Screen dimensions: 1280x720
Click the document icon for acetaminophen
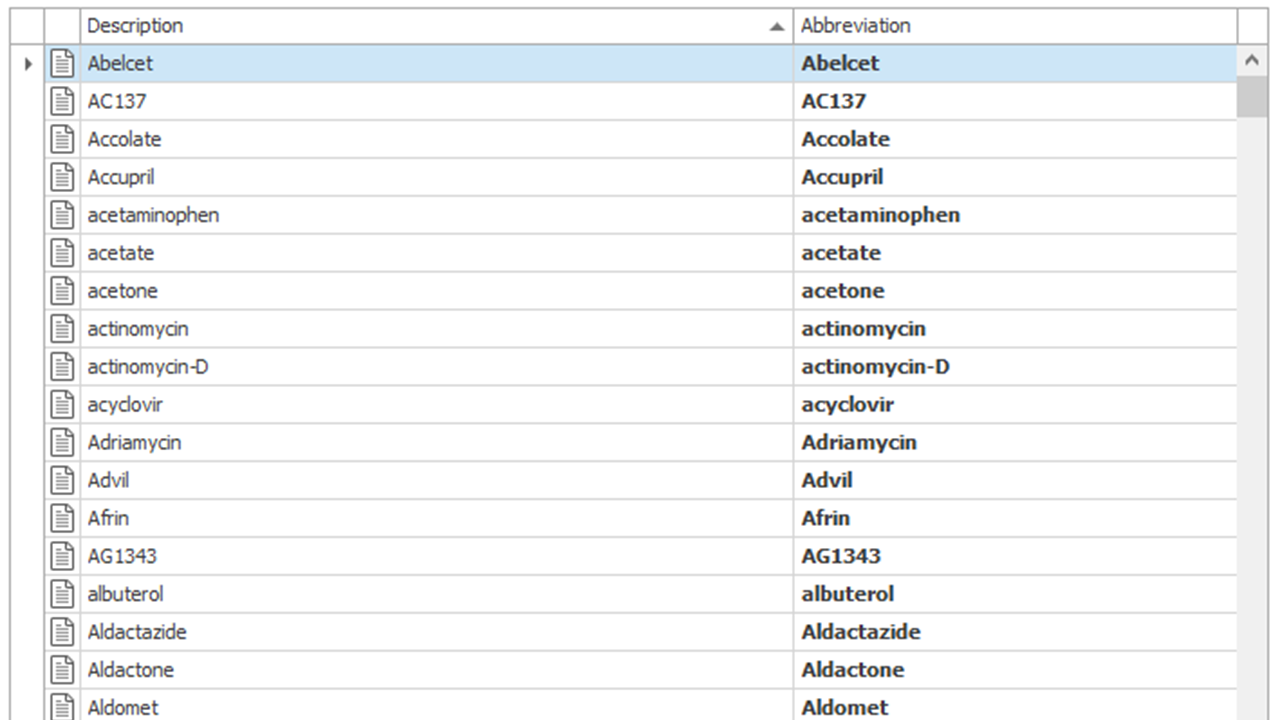click(x=63, y=215)
